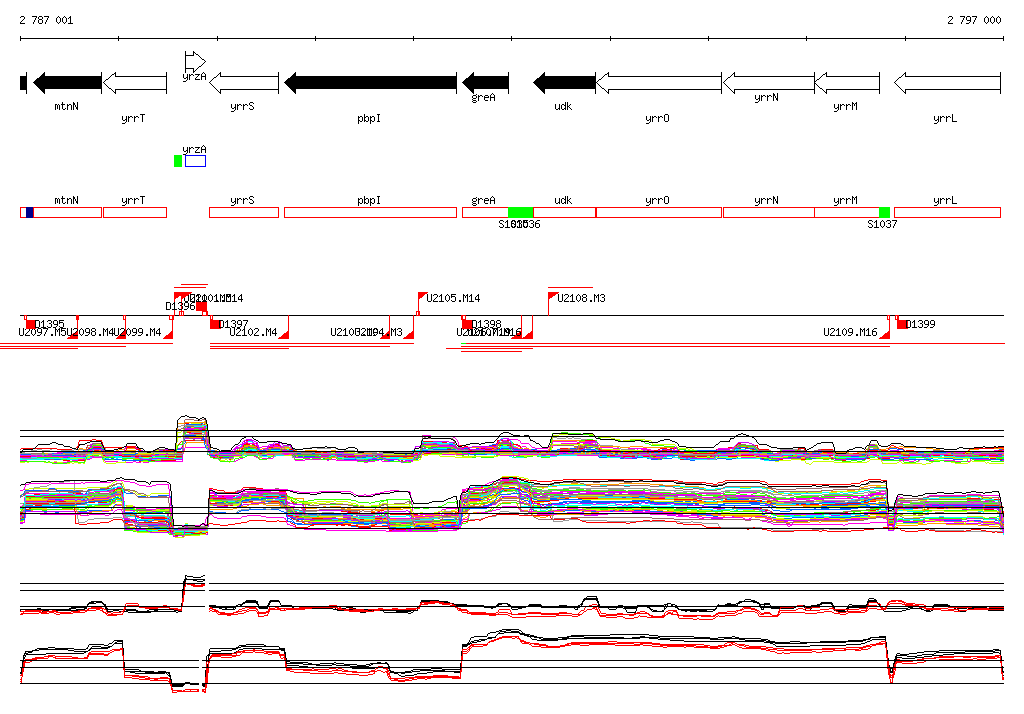Click the red-outlined yrrN box

click(769, 212)
